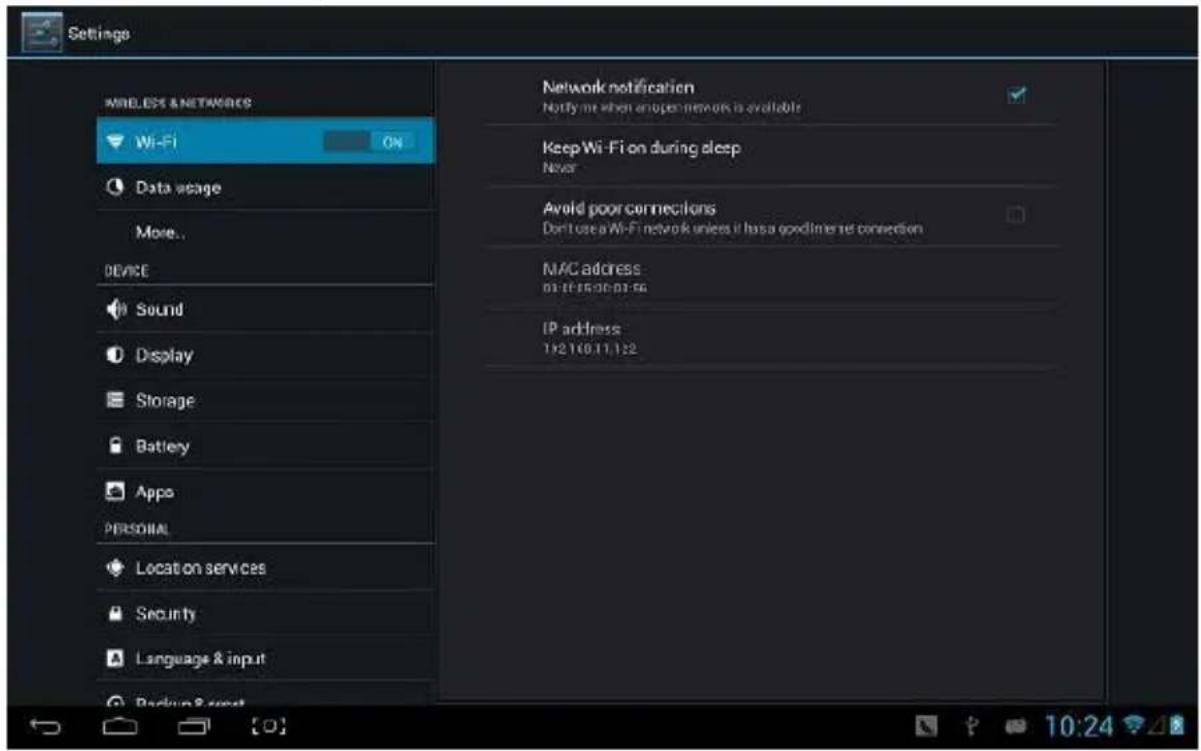The height and width of the screenshot is (751, 1201).
Task: Open Backup & reset settings
Action: [x=266, y=695]
